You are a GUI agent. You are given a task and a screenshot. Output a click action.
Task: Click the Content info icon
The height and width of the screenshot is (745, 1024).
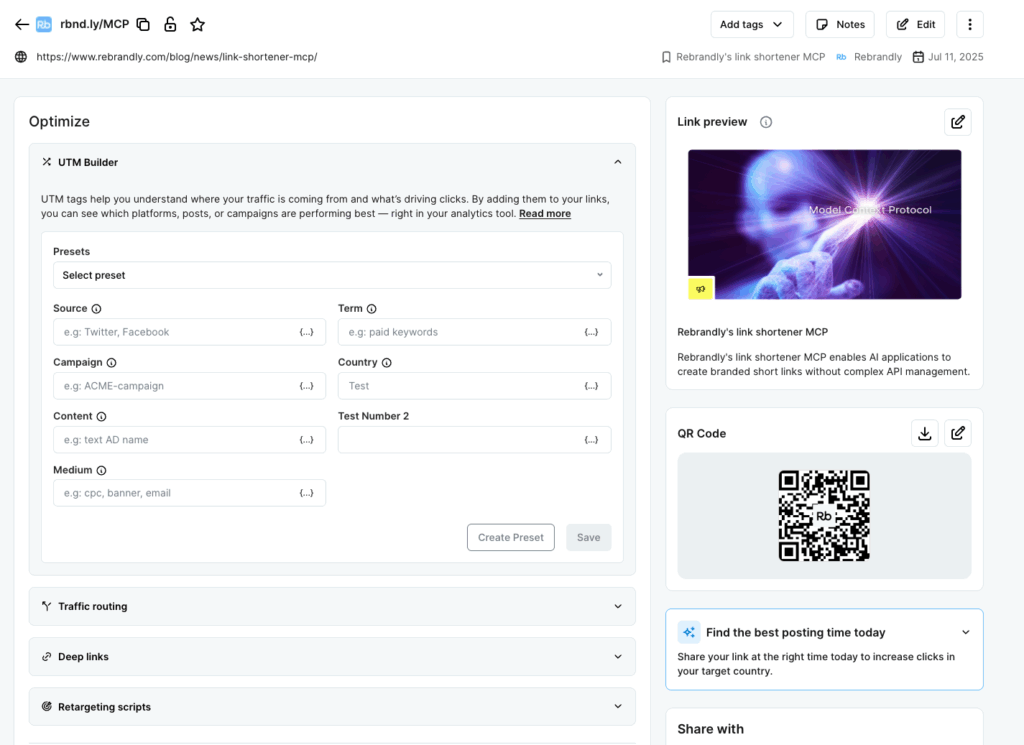click(x=101, y=417)
